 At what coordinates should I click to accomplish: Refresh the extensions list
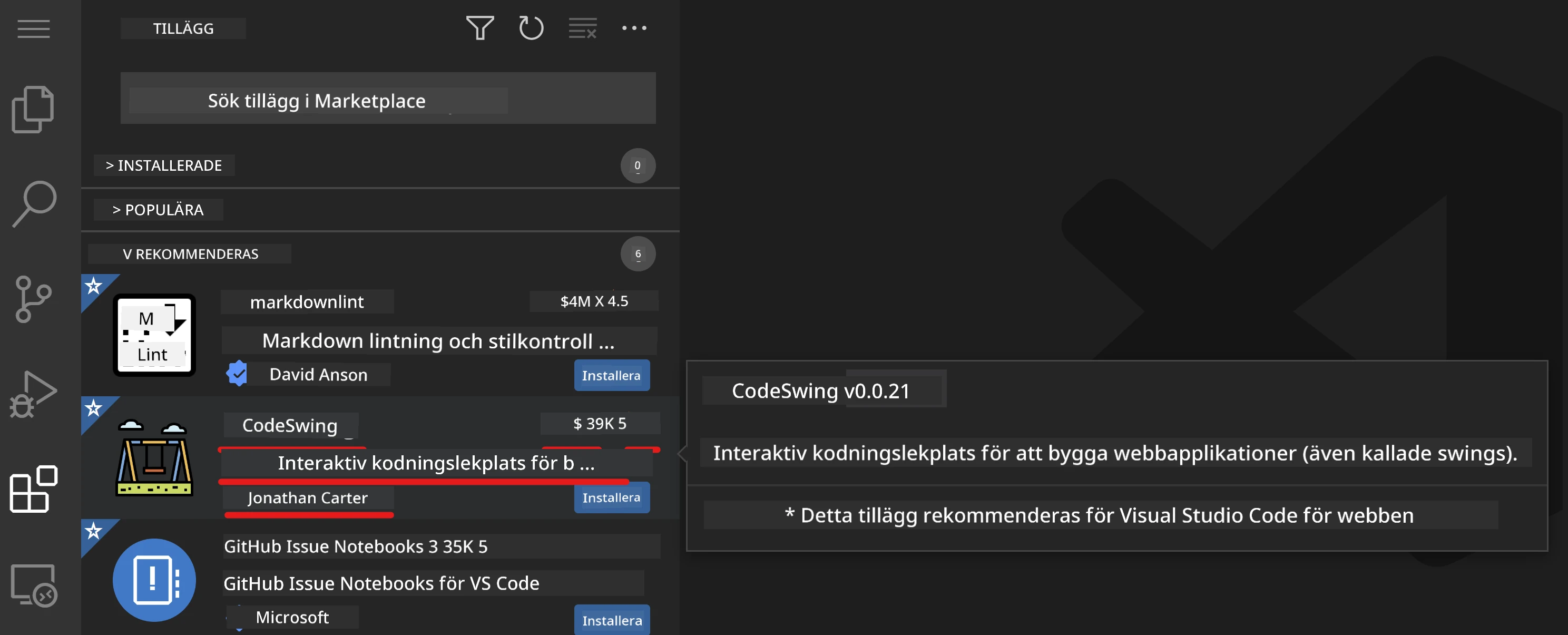coord(531,28)
